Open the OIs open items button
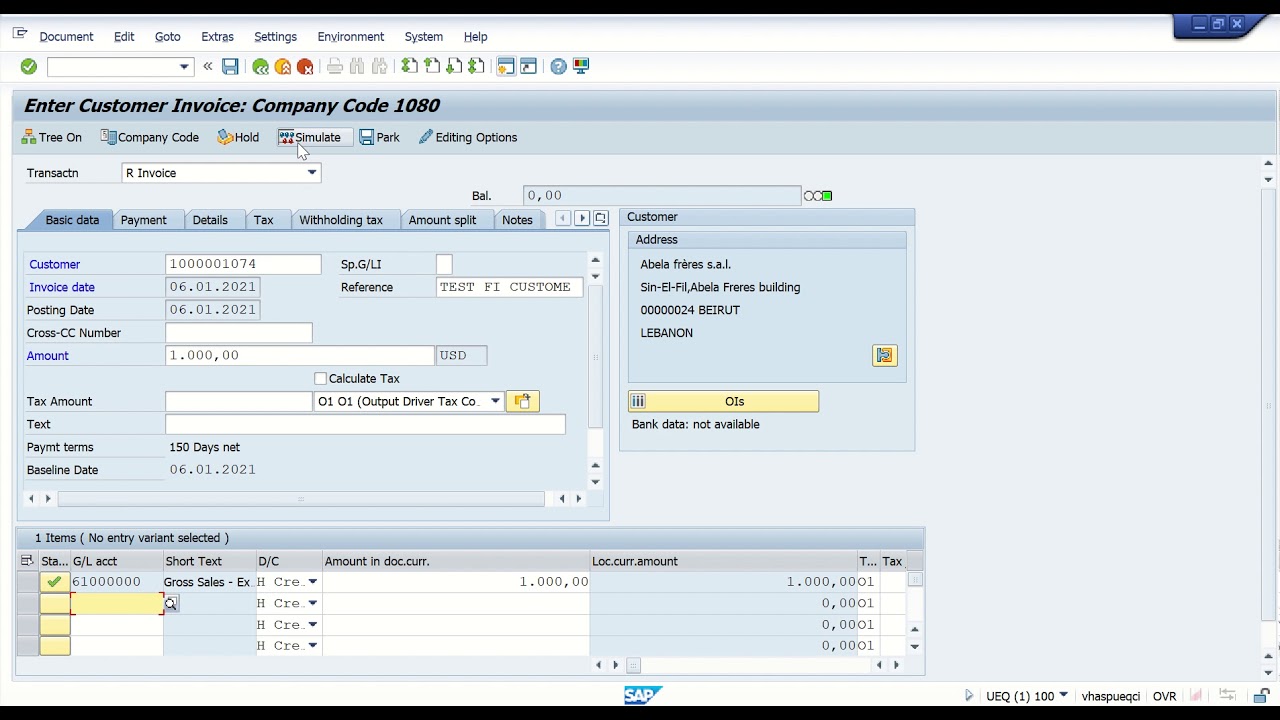 click(x=723, y=401)
